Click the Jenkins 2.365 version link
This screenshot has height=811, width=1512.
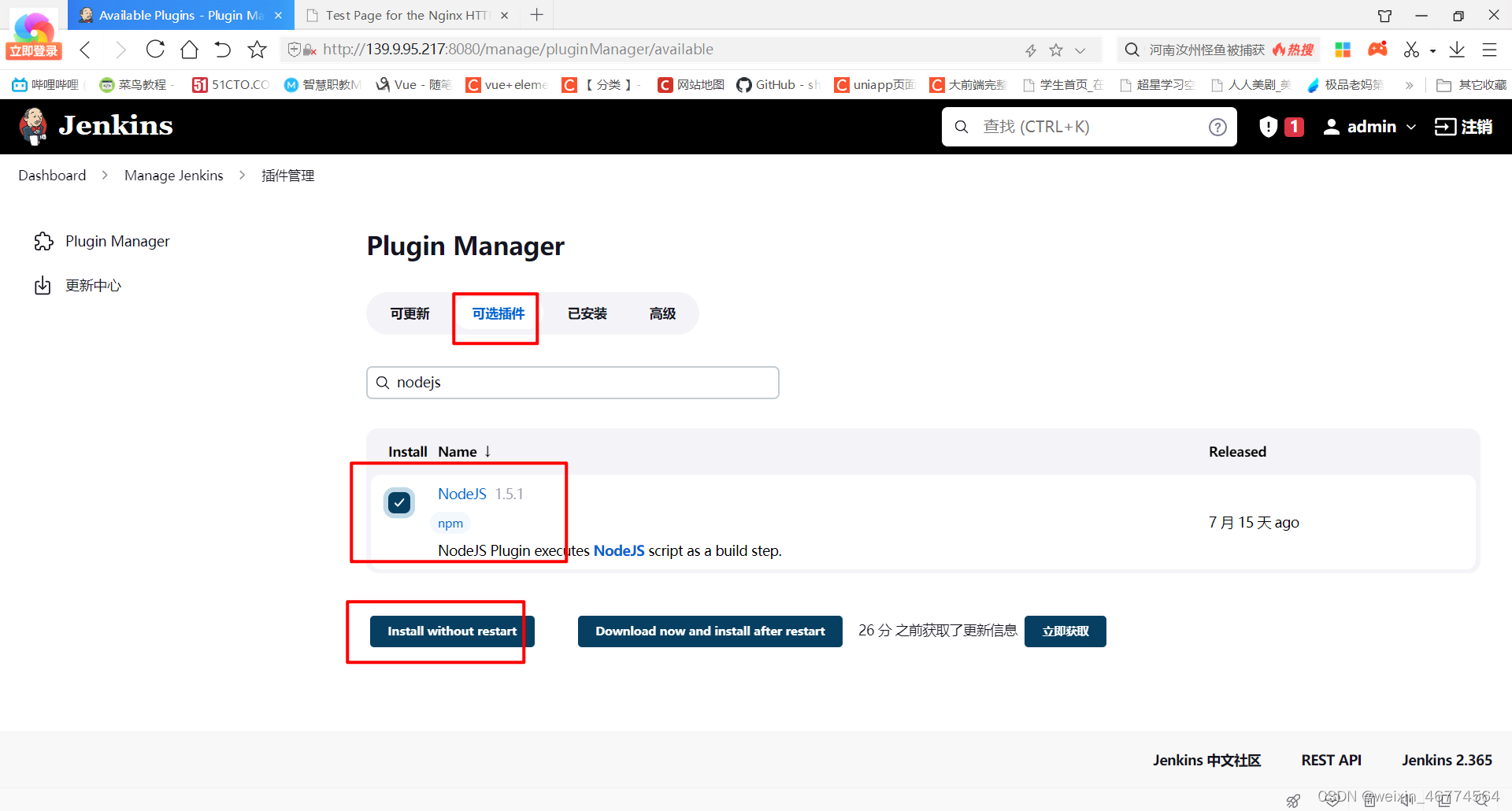(1447, 761)
